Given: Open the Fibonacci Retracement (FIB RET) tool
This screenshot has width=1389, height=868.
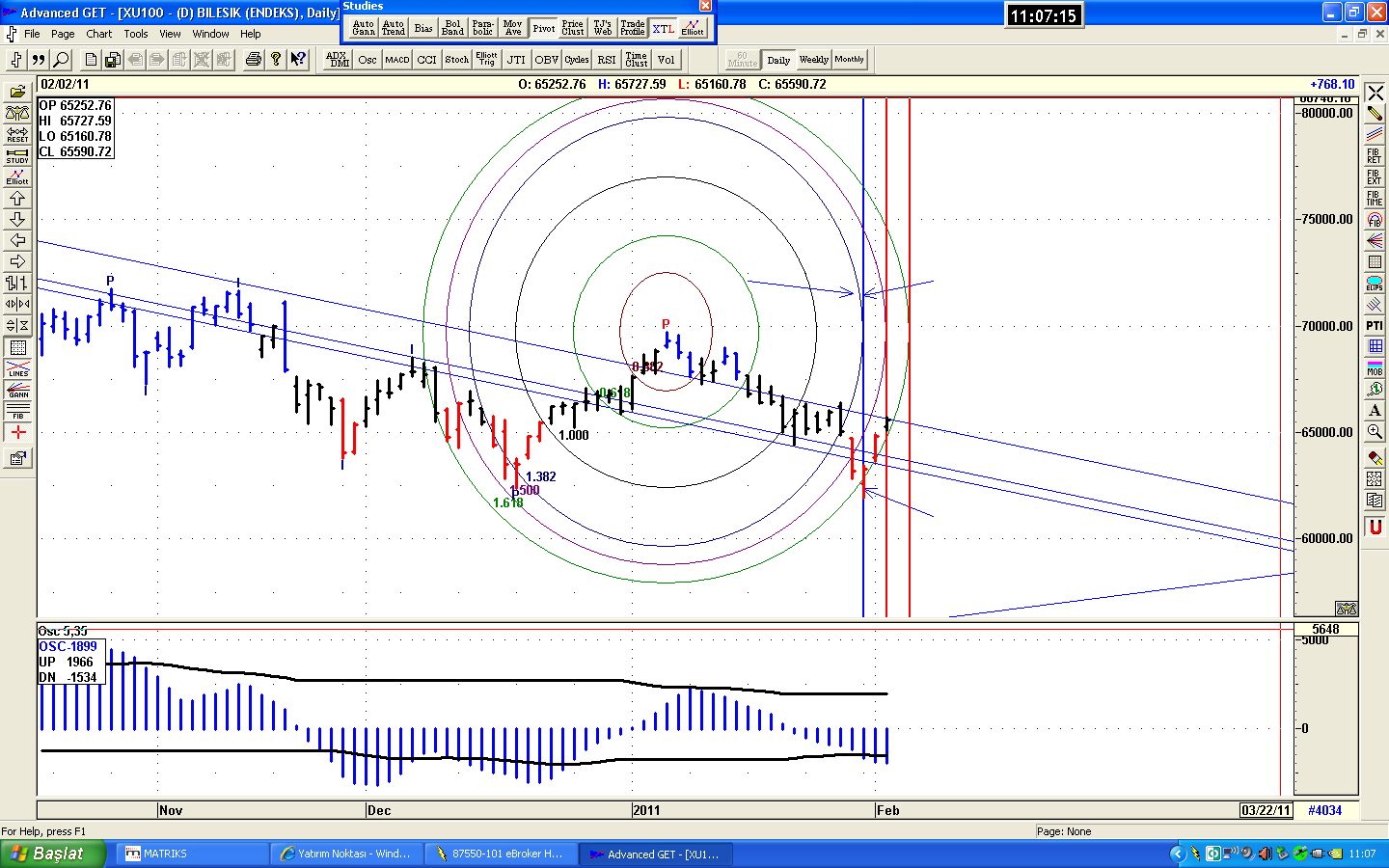Looking at the screenshot, I should (1375, 156).
